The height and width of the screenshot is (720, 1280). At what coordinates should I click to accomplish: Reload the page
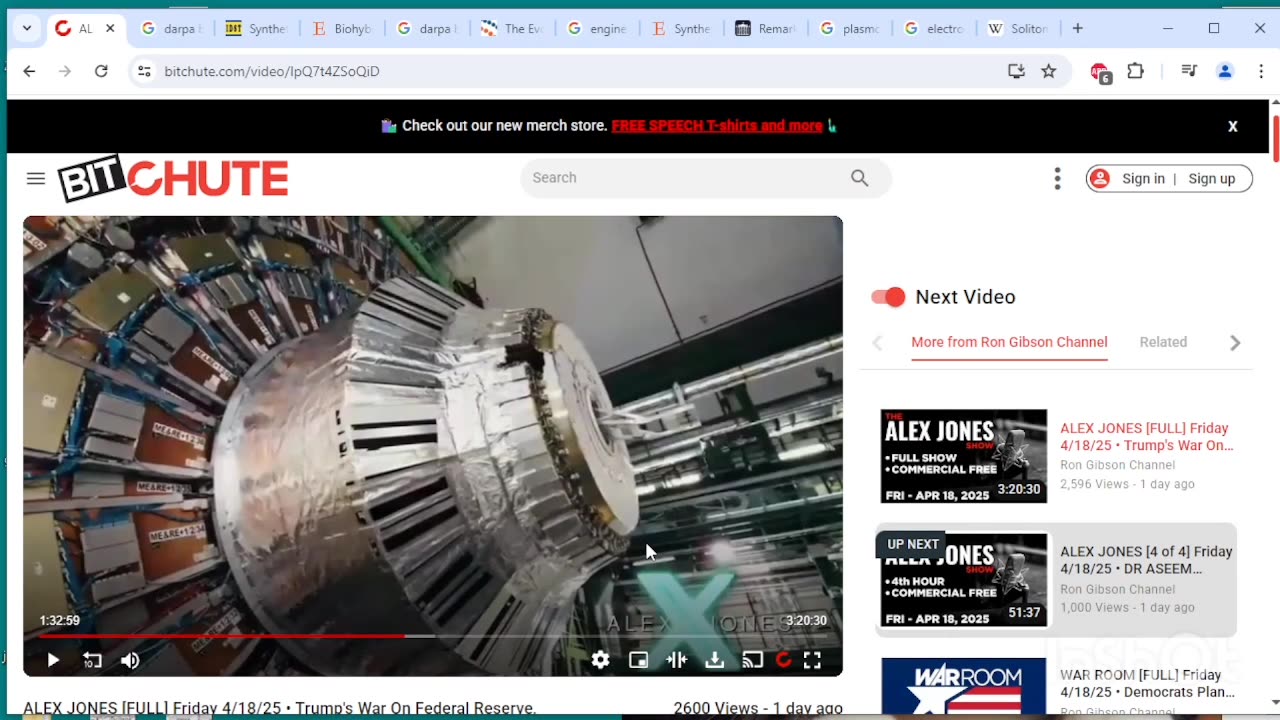pyautogui.click(x=101, y=71)
